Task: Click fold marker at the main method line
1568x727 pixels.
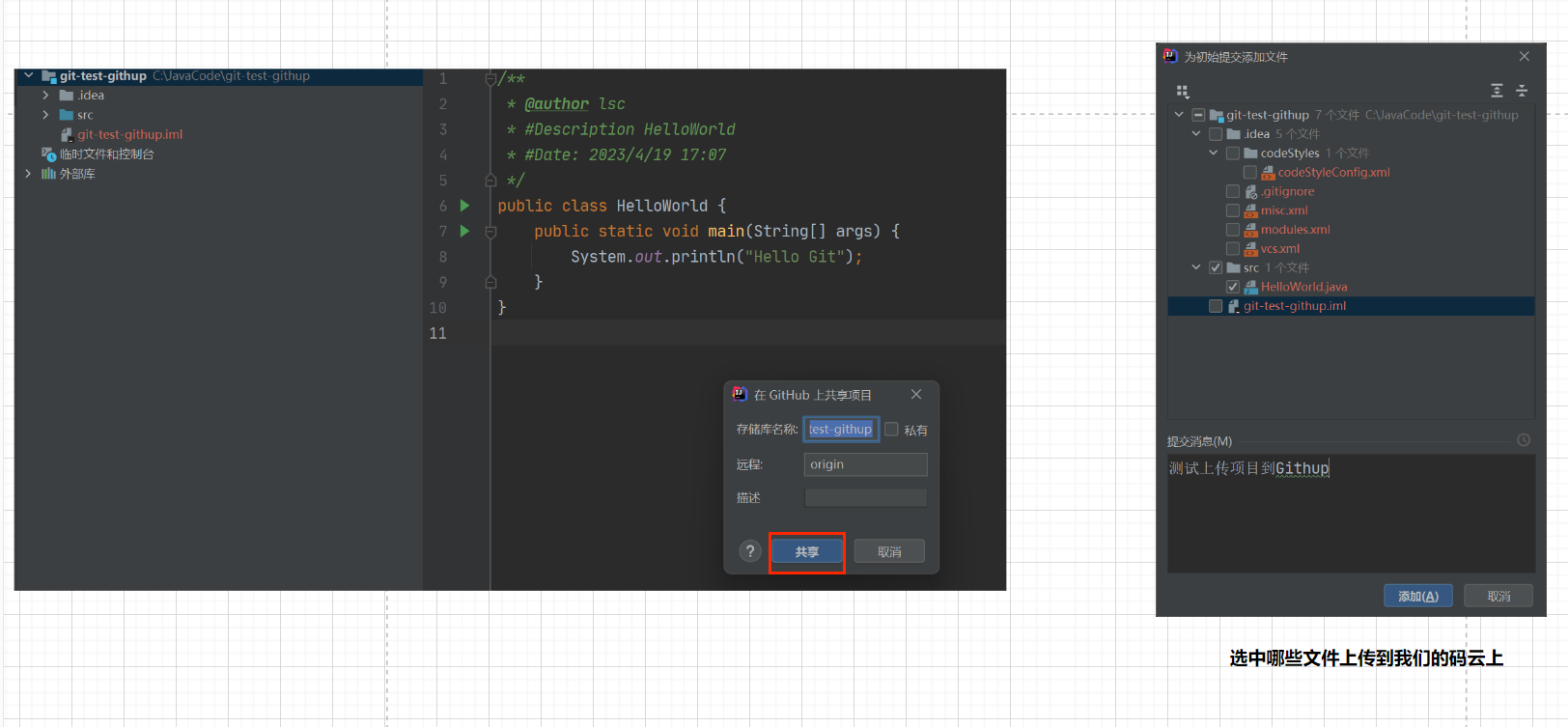Action: click(490, 232)
